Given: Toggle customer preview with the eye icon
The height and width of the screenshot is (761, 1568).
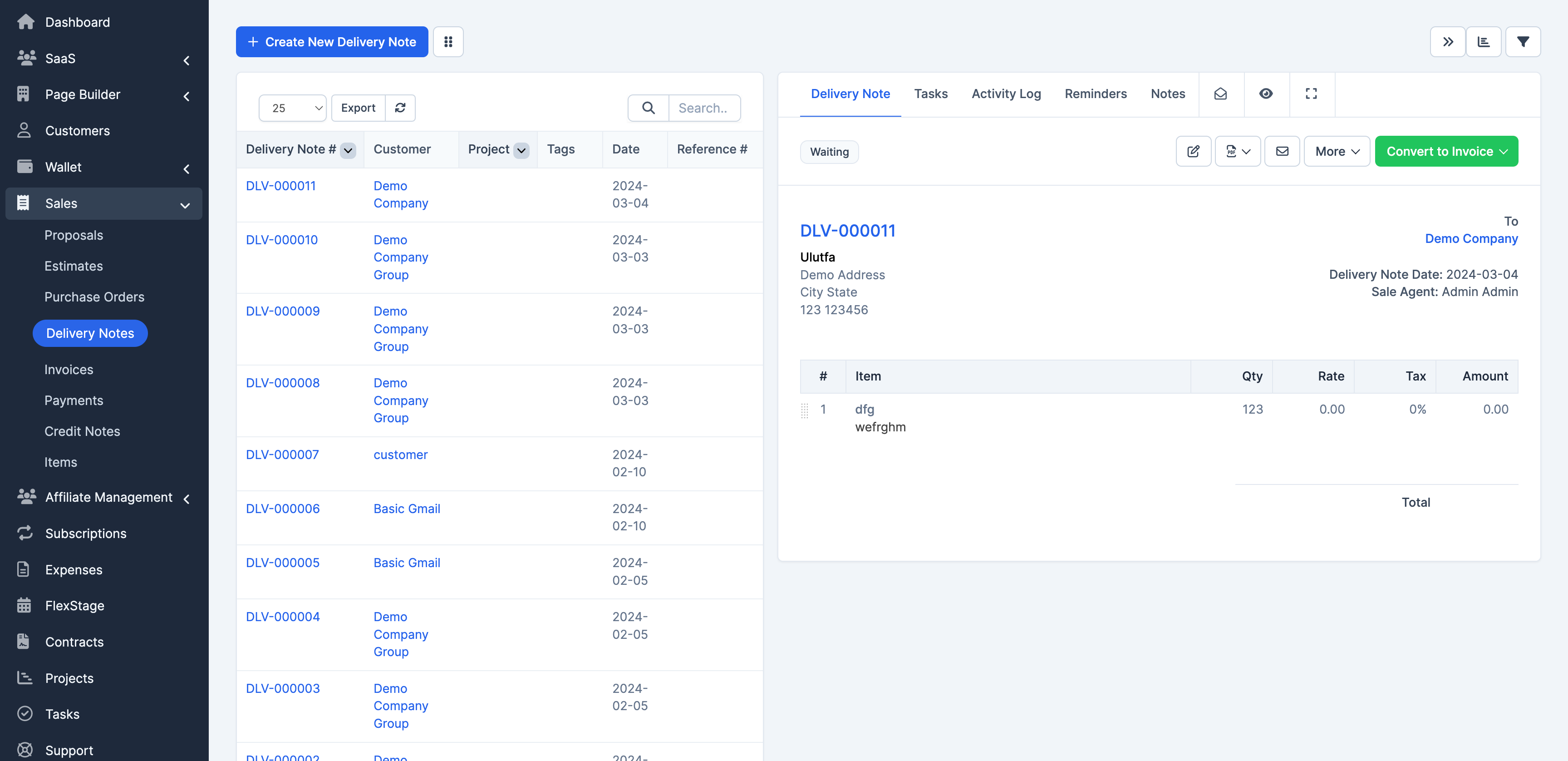Looking at the screenshot, I should [1266, 94].
